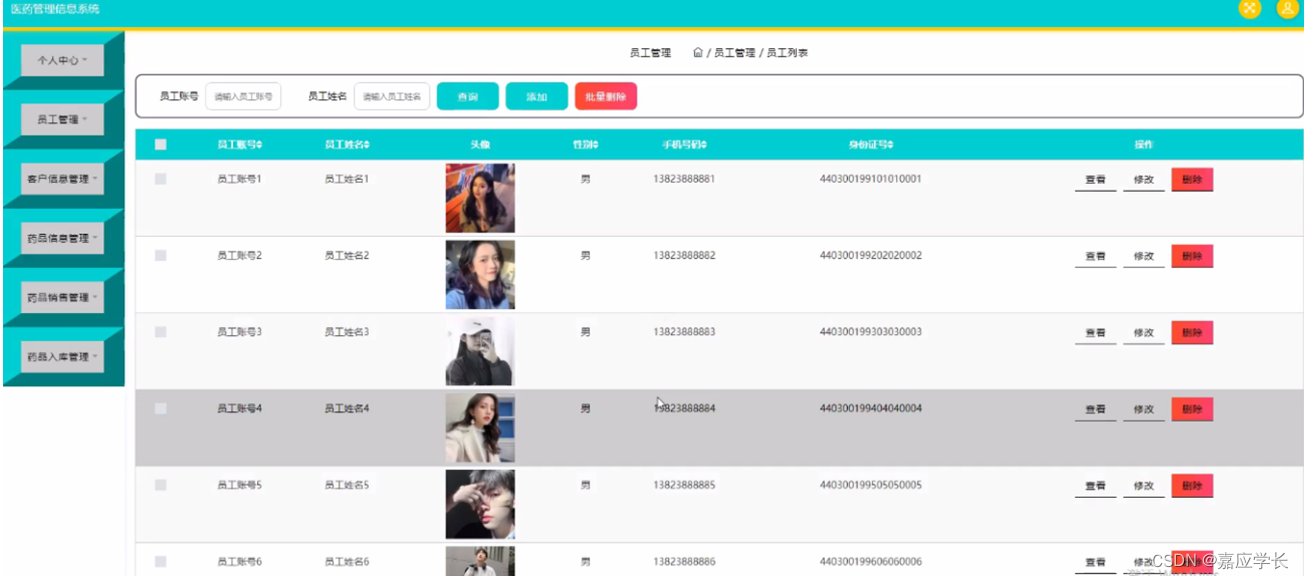The width and height of the screenshot is (1304, 579).
Task: Edit 员工账号2 with 修改 button
Action: (x=1144, y=256)
